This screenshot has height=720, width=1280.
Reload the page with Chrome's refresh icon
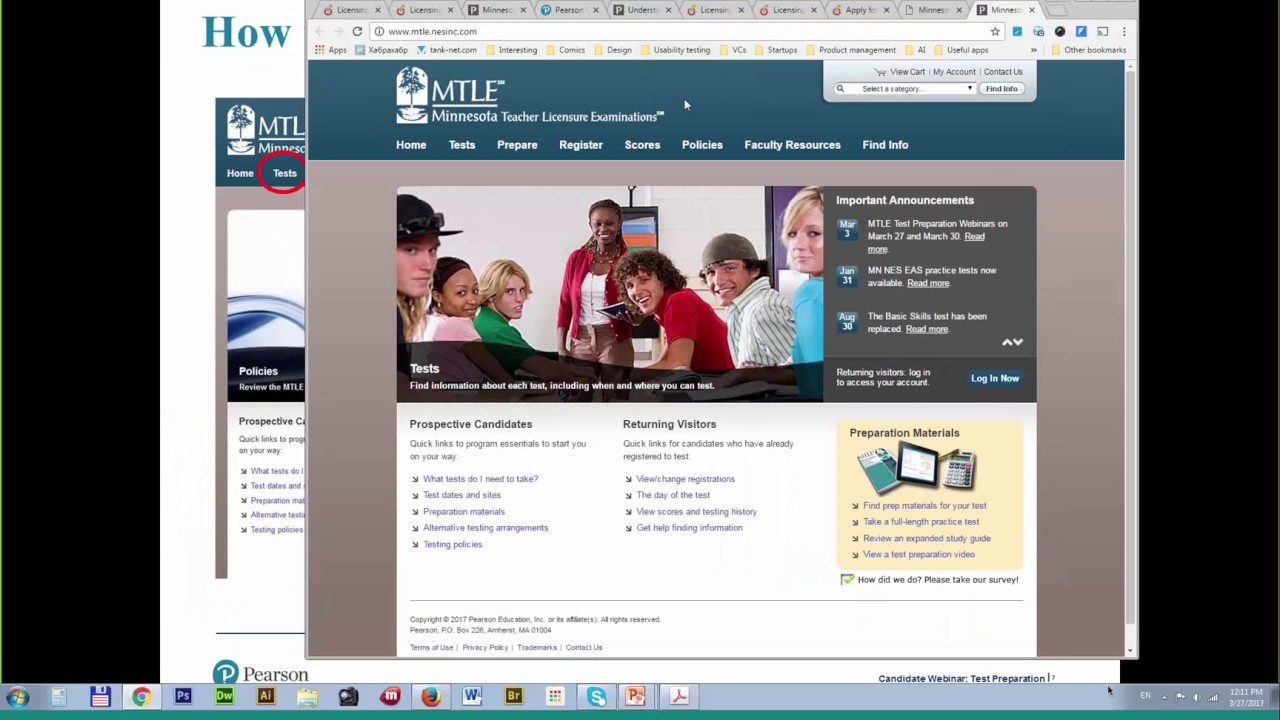(x=357, y=31)
